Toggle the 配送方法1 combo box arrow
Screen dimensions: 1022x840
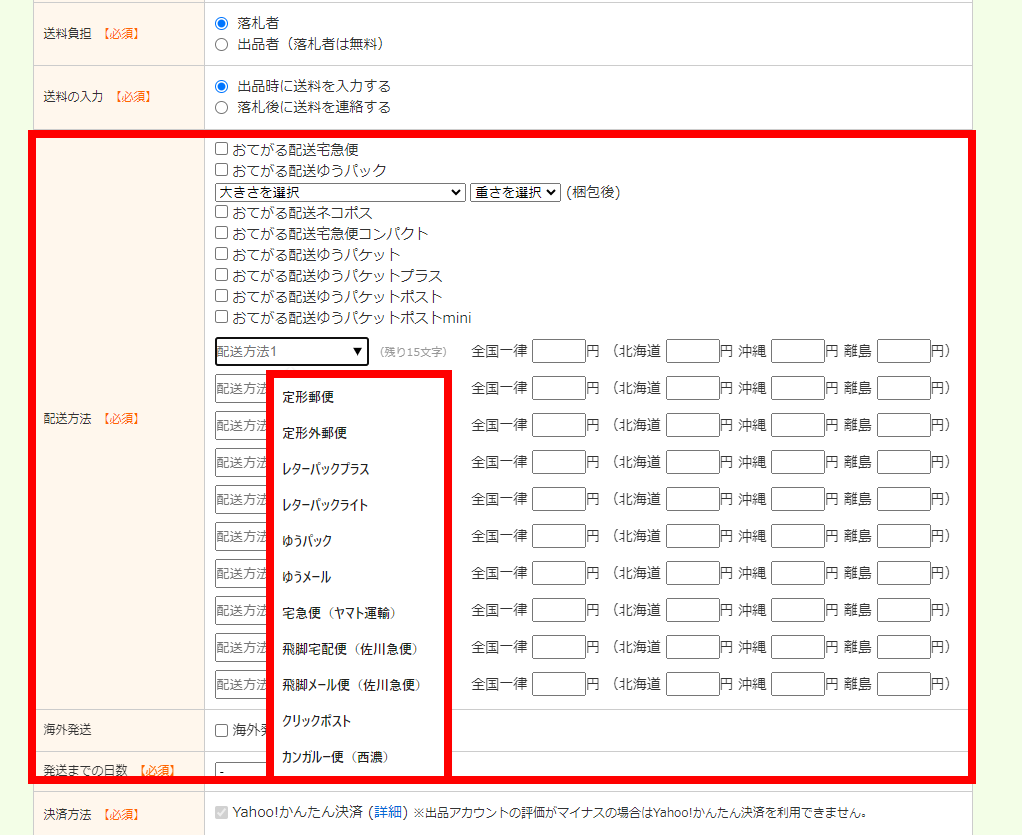[x=357, y=351]
